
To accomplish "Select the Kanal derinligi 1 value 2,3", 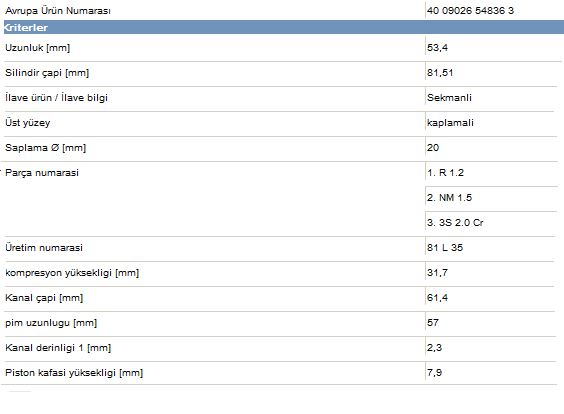I will (435, 347).
